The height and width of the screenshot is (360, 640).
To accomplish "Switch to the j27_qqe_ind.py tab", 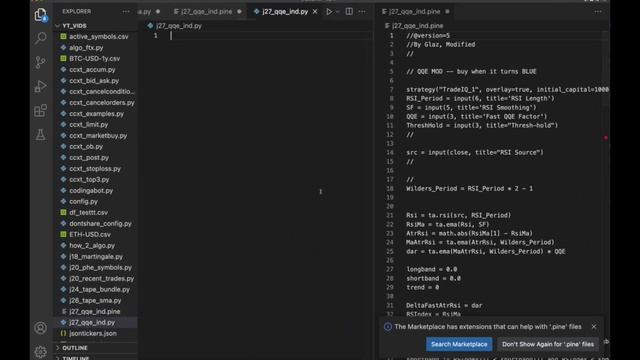I will coord(285,11).
